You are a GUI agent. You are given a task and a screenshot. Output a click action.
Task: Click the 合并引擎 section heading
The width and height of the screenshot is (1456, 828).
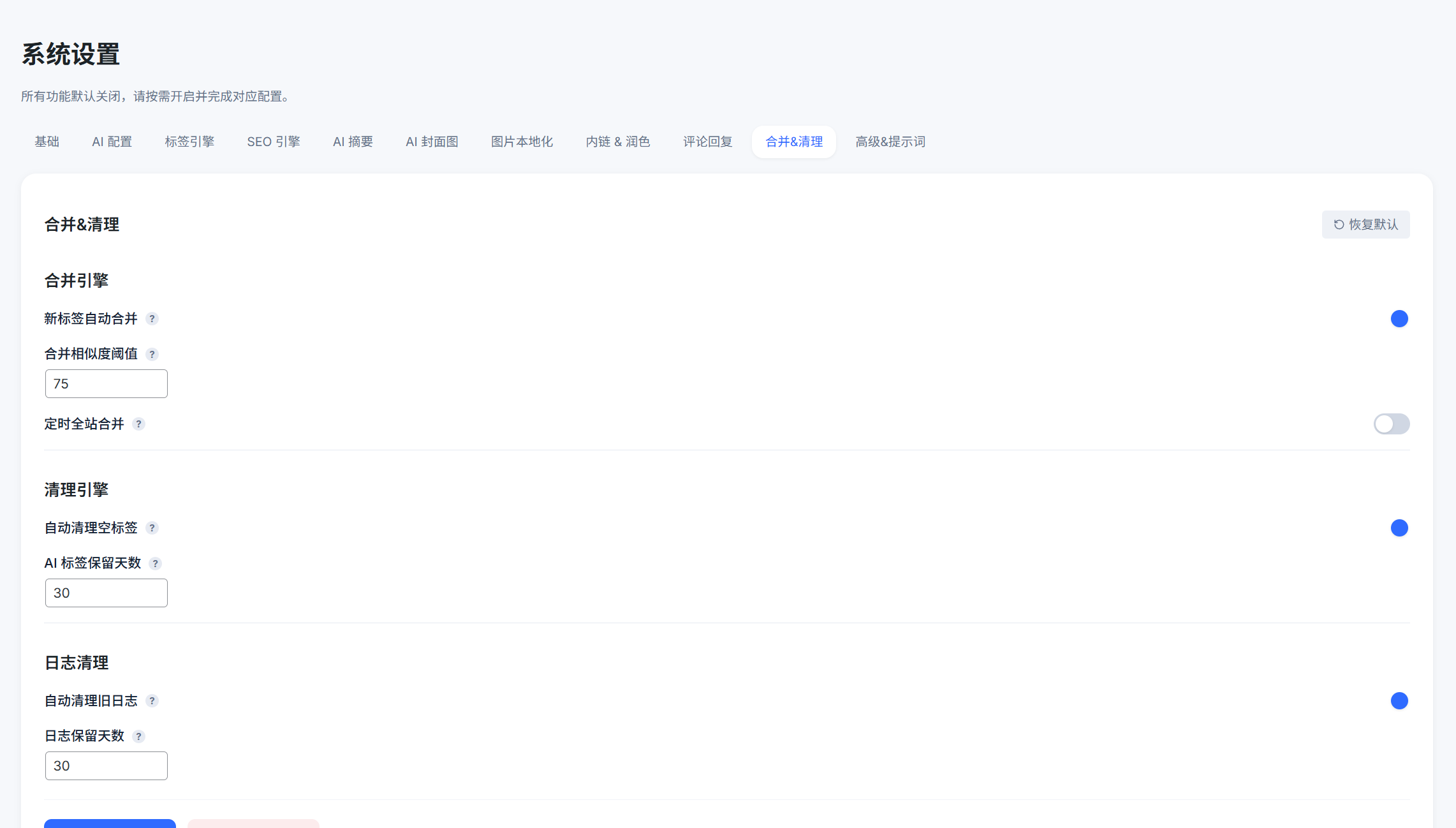[77, 281]
